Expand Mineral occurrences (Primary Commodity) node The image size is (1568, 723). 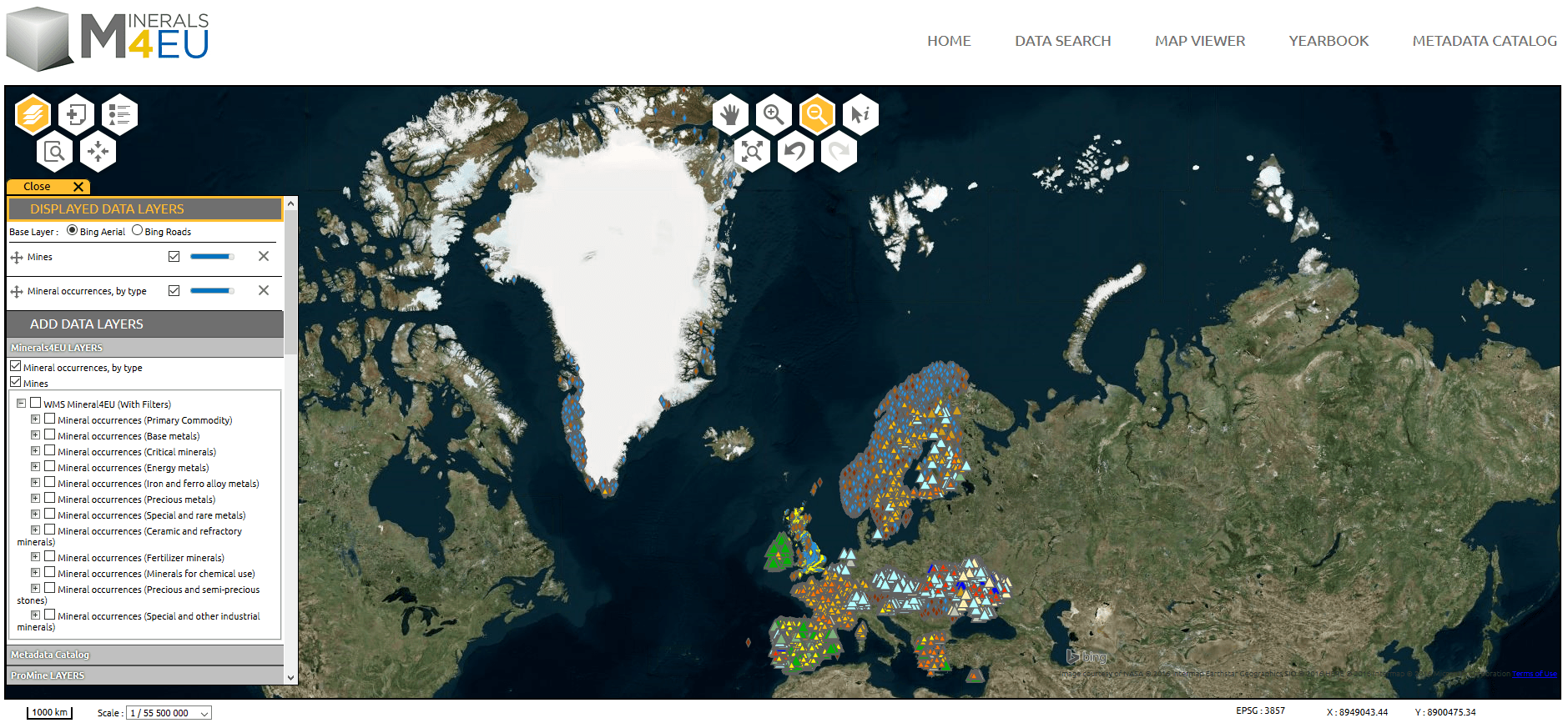pyautogui.click(x=35, y=419)
